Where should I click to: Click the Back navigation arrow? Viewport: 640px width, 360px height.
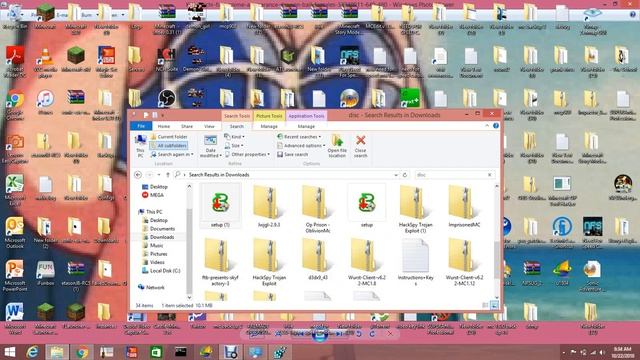(x=138, y=175)
